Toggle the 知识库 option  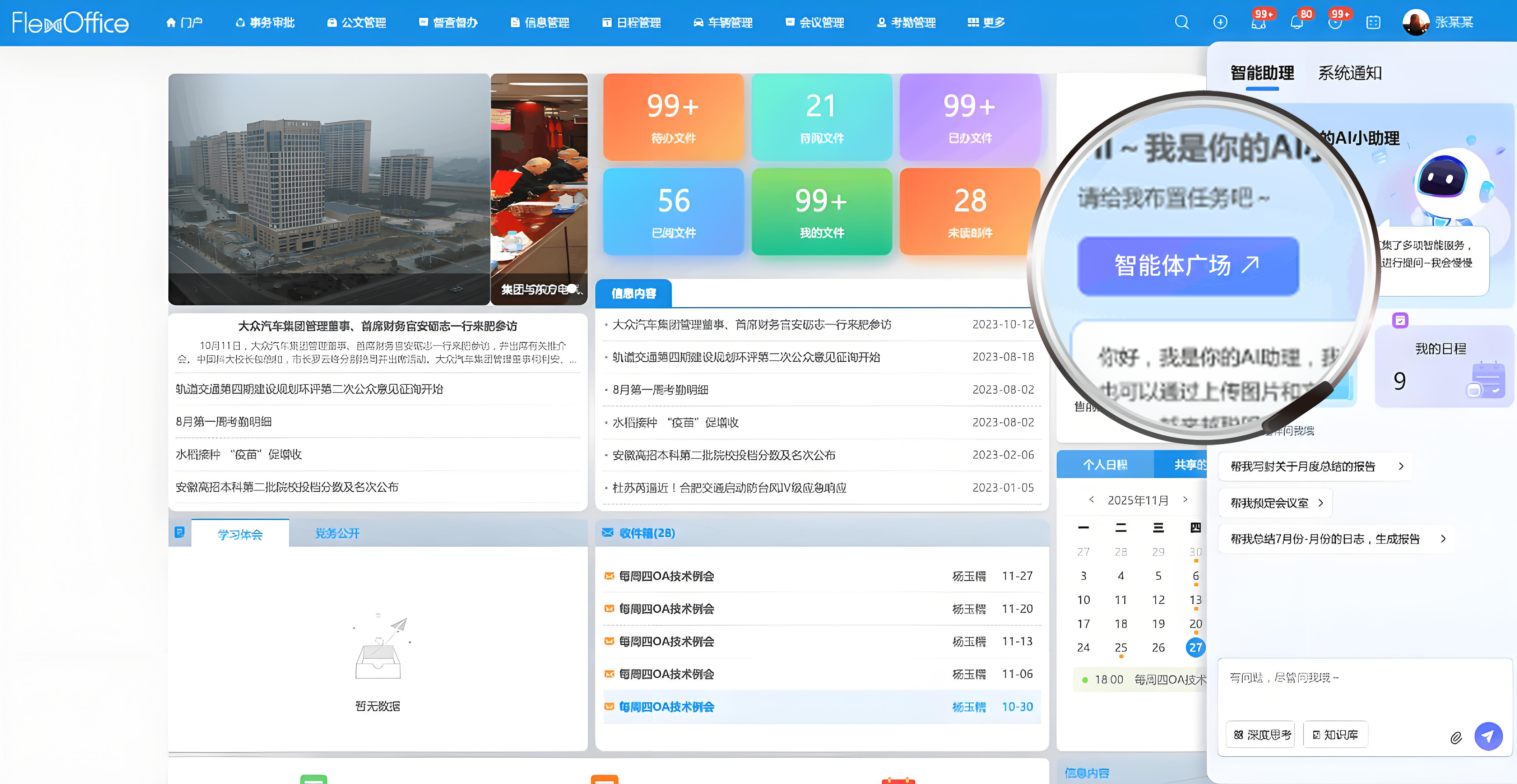(1335, 735)
